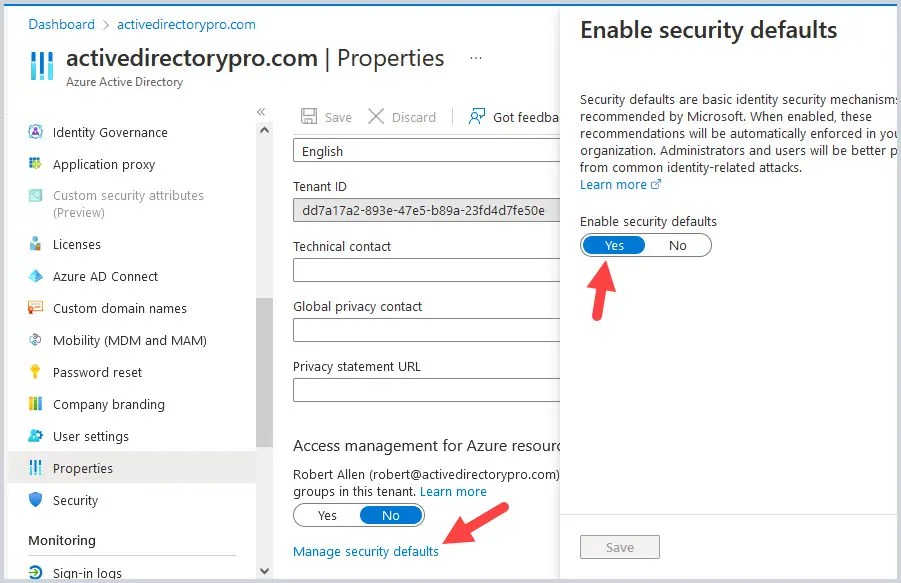Set Access management toggle to Yes

click(326, 514)
